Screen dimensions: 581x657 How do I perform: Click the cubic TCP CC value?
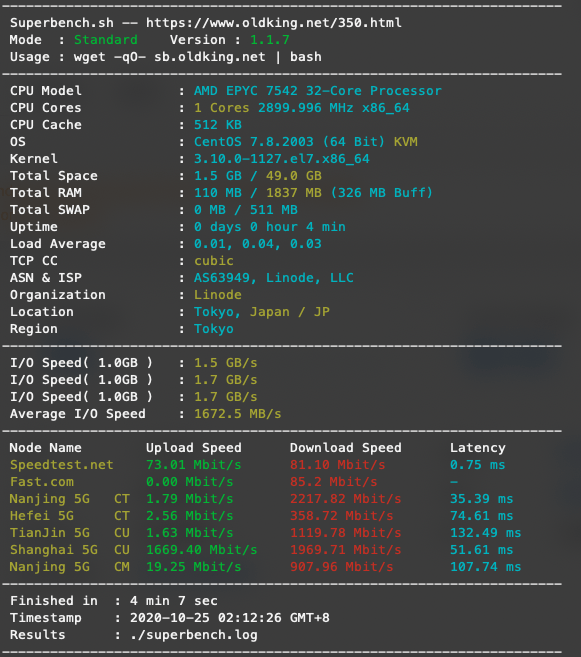coord(214,261)
